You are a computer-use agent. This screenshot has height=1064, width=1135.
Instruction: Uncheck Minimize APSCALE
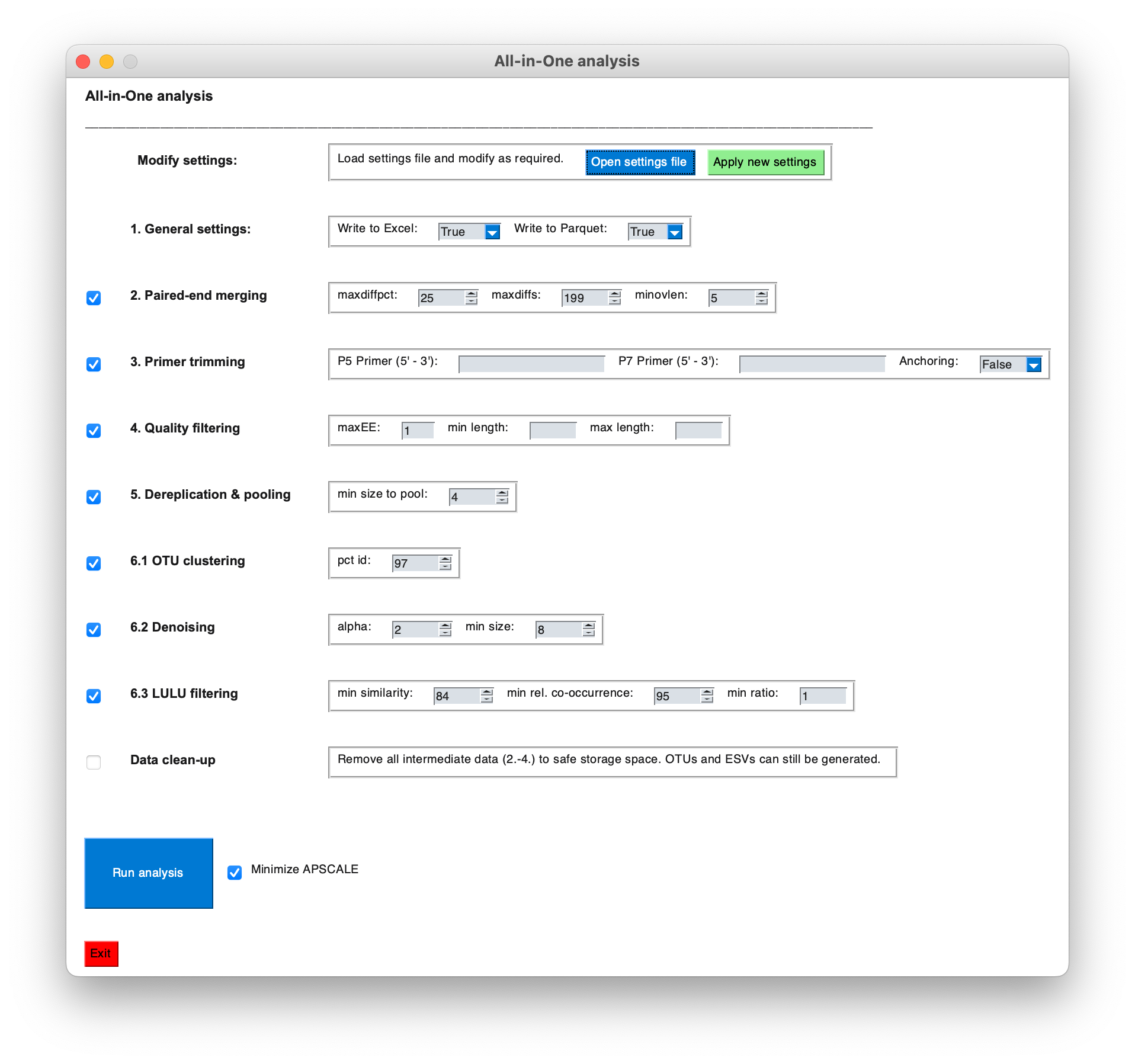(233, 873)
